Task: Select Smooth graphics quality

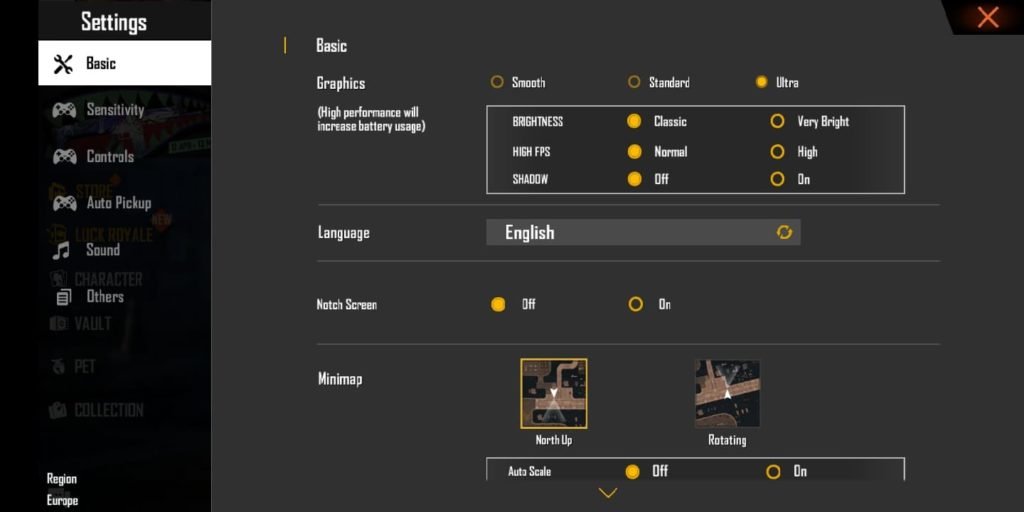Action: click(497, 82)
